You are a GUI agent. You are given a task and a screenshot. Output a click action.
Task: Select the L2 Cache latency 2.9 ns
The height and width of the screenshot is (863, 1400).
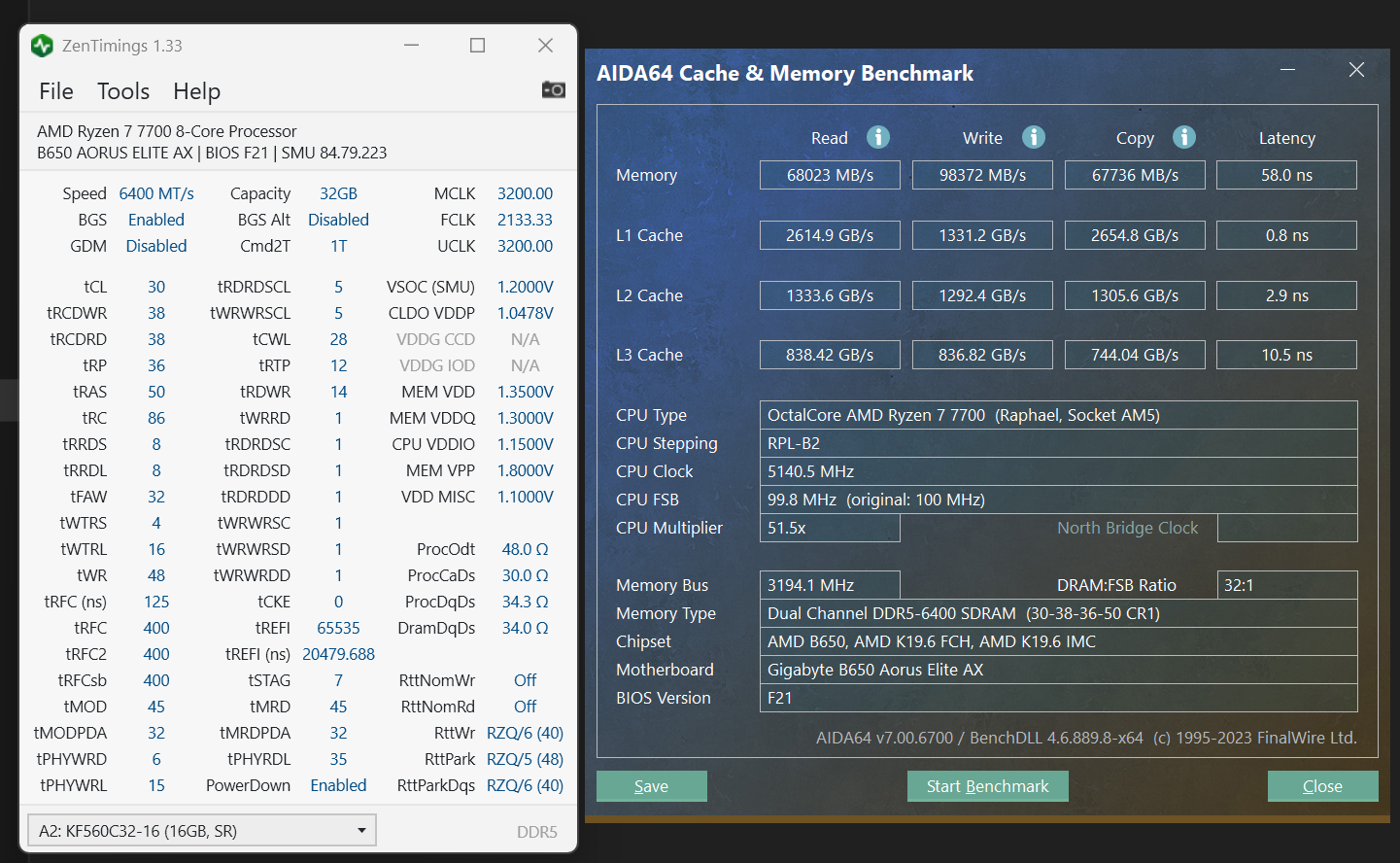[1286, 295]
